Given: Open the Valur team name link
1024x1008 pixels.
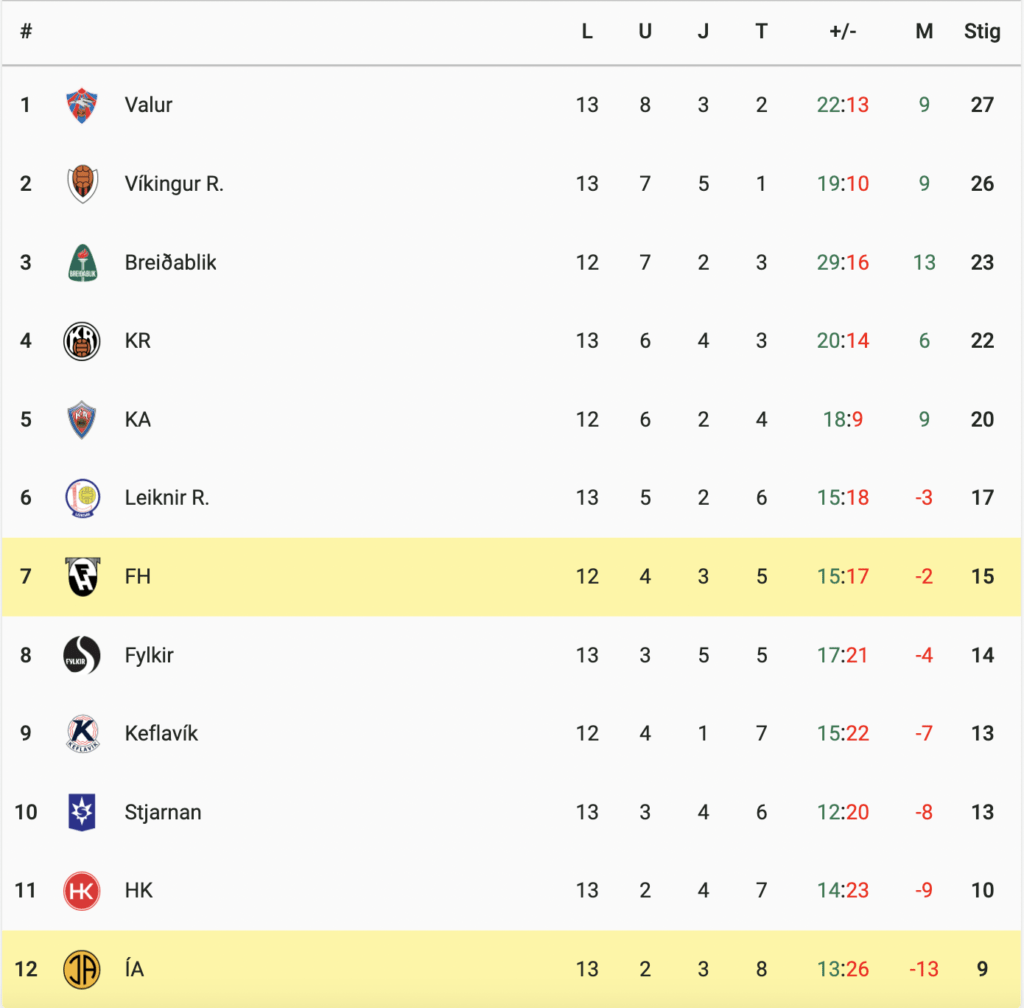Looking at the screenshot, I should point(148,105).
